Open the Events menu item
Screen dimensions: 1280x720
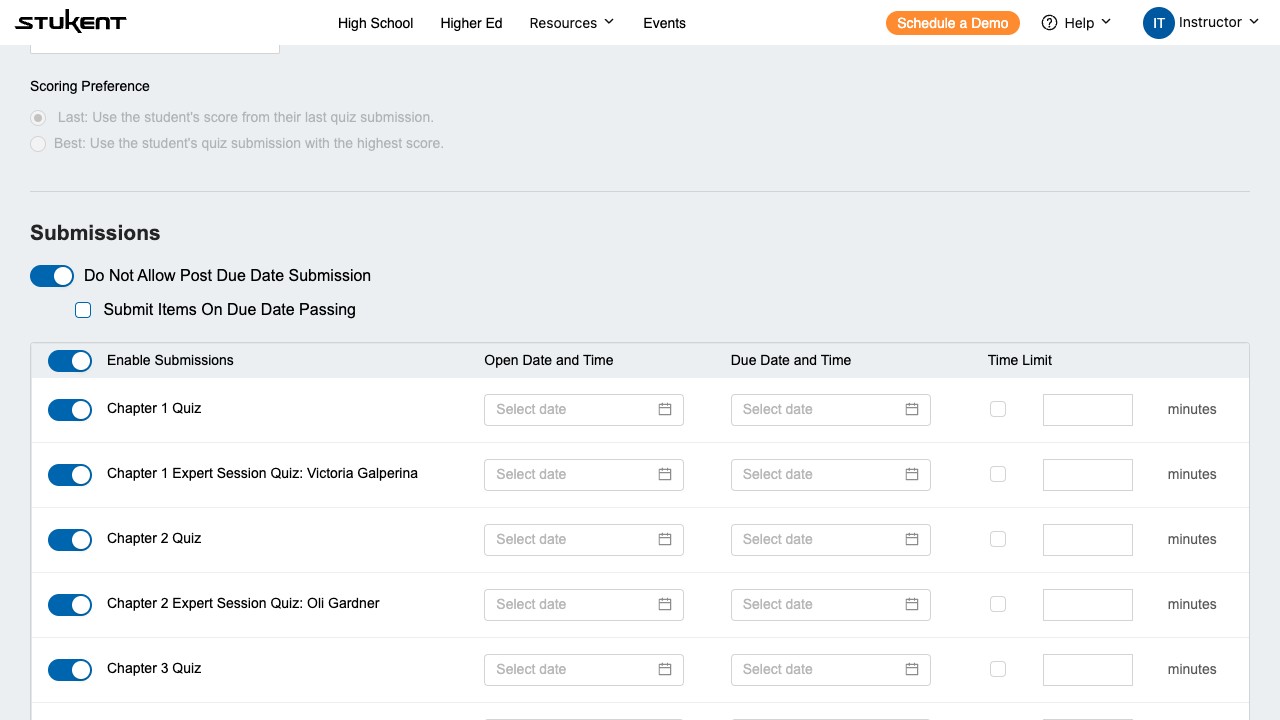coord(664,23)
